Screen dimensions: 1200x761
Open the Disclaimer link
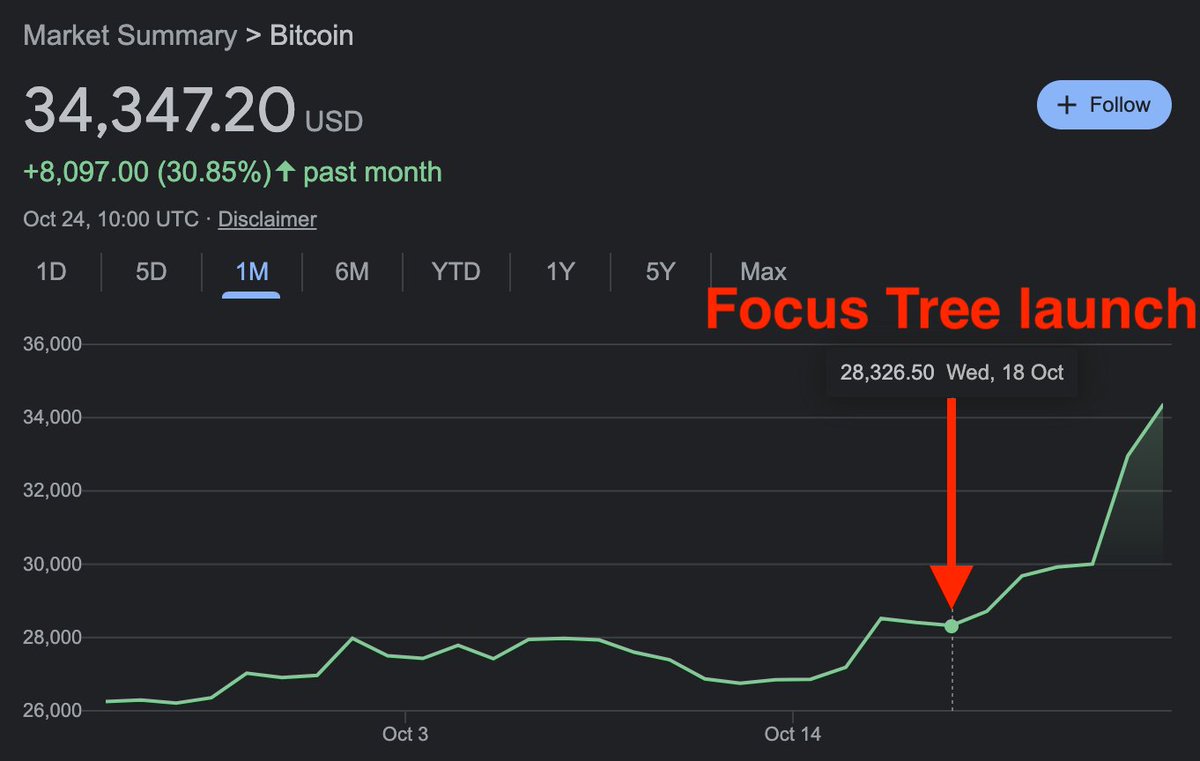point(267,219)
